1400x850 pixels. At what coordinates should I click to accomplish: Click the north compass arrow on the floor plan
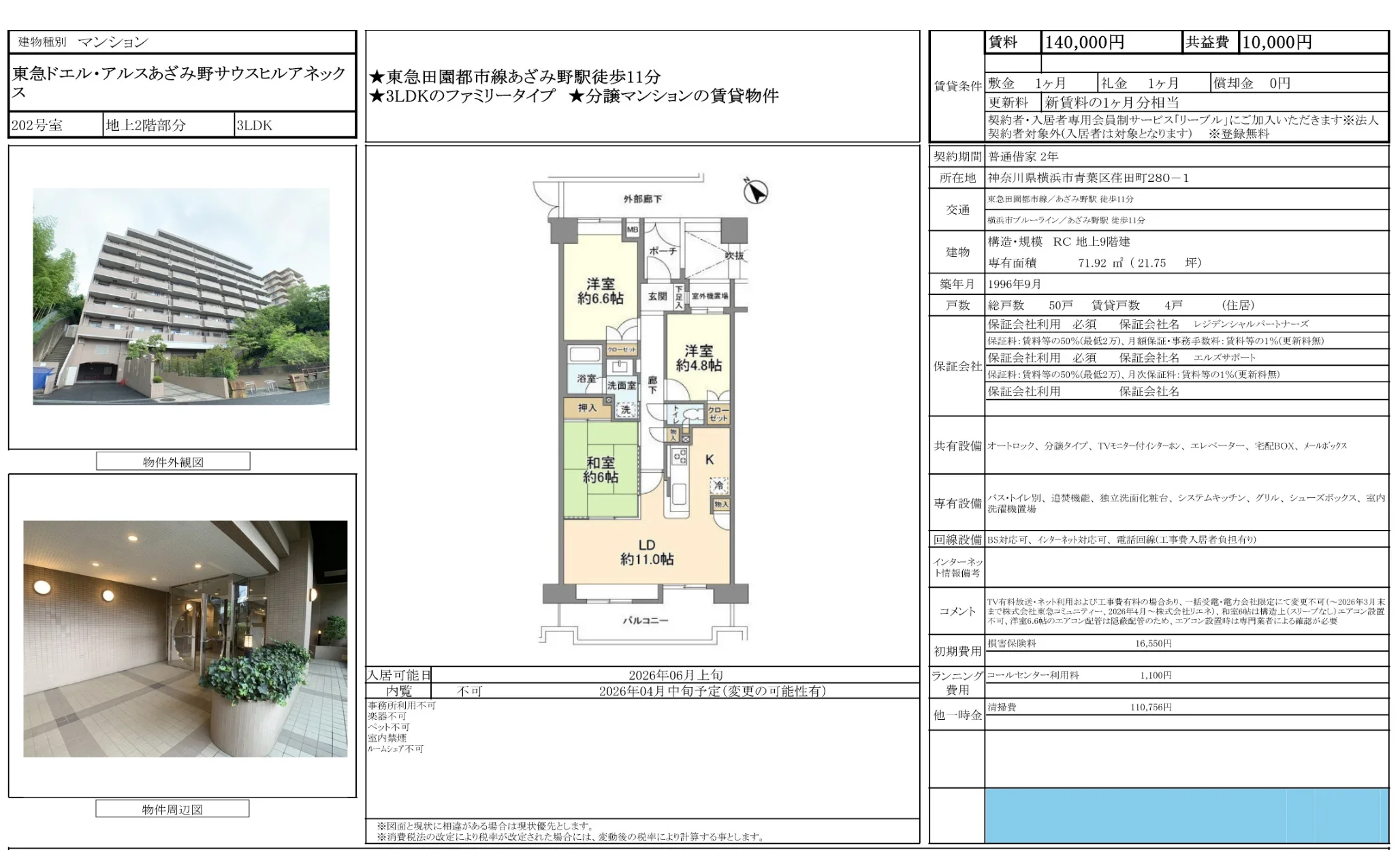(x=756, y=191)
